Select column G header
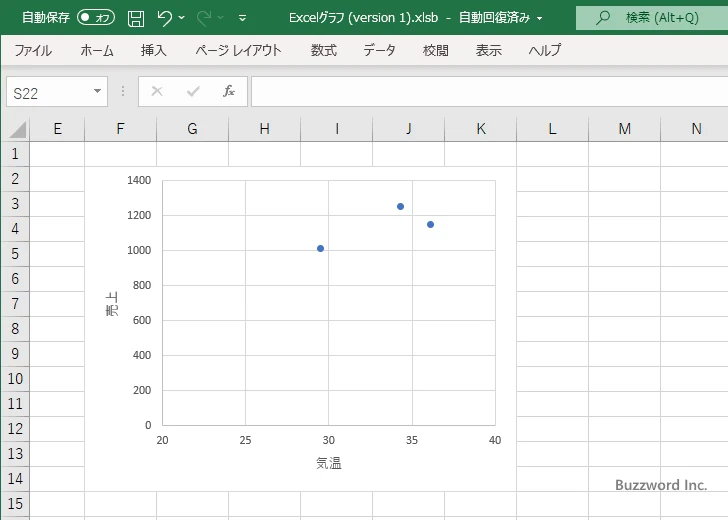This screenshot has width=728, height=520. 192,129
